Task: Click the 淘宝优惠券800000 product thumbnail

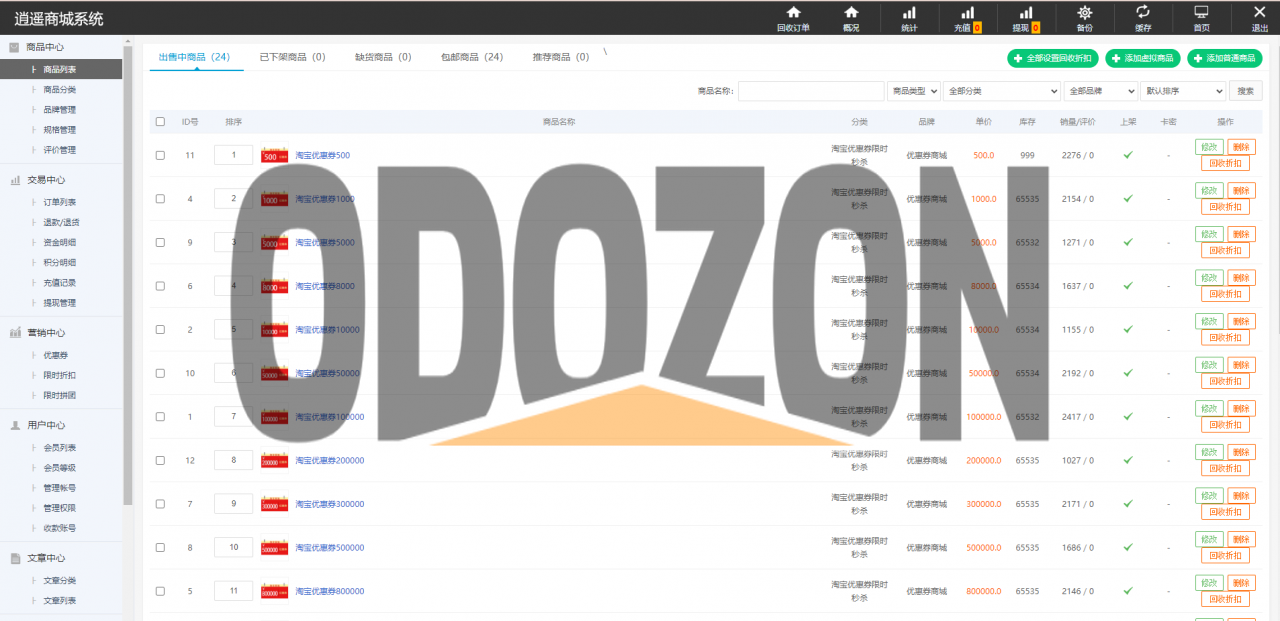Action: point(275,591)
